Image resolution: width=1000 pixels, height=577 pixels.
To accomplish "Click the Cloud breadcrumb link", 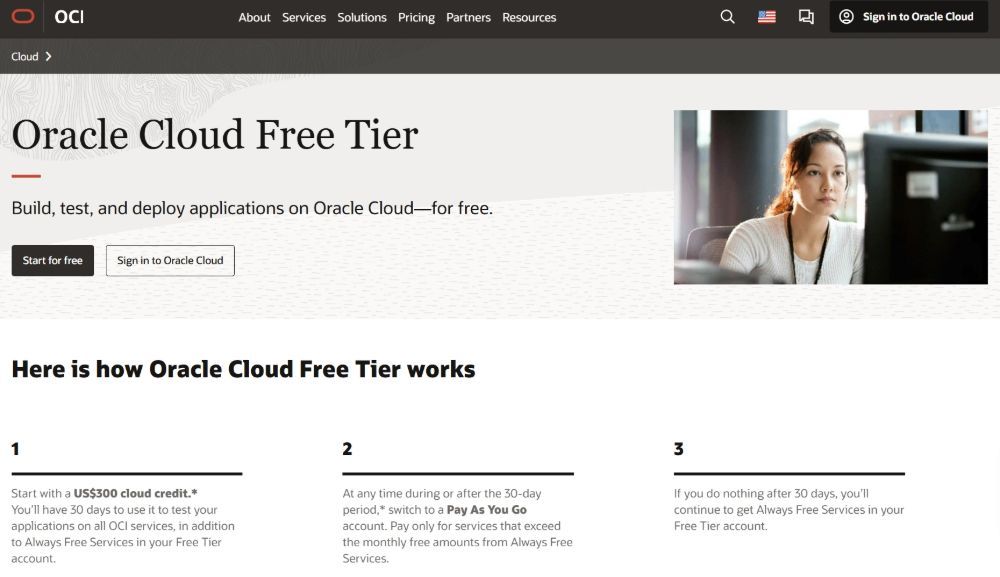I will point(24,57).
